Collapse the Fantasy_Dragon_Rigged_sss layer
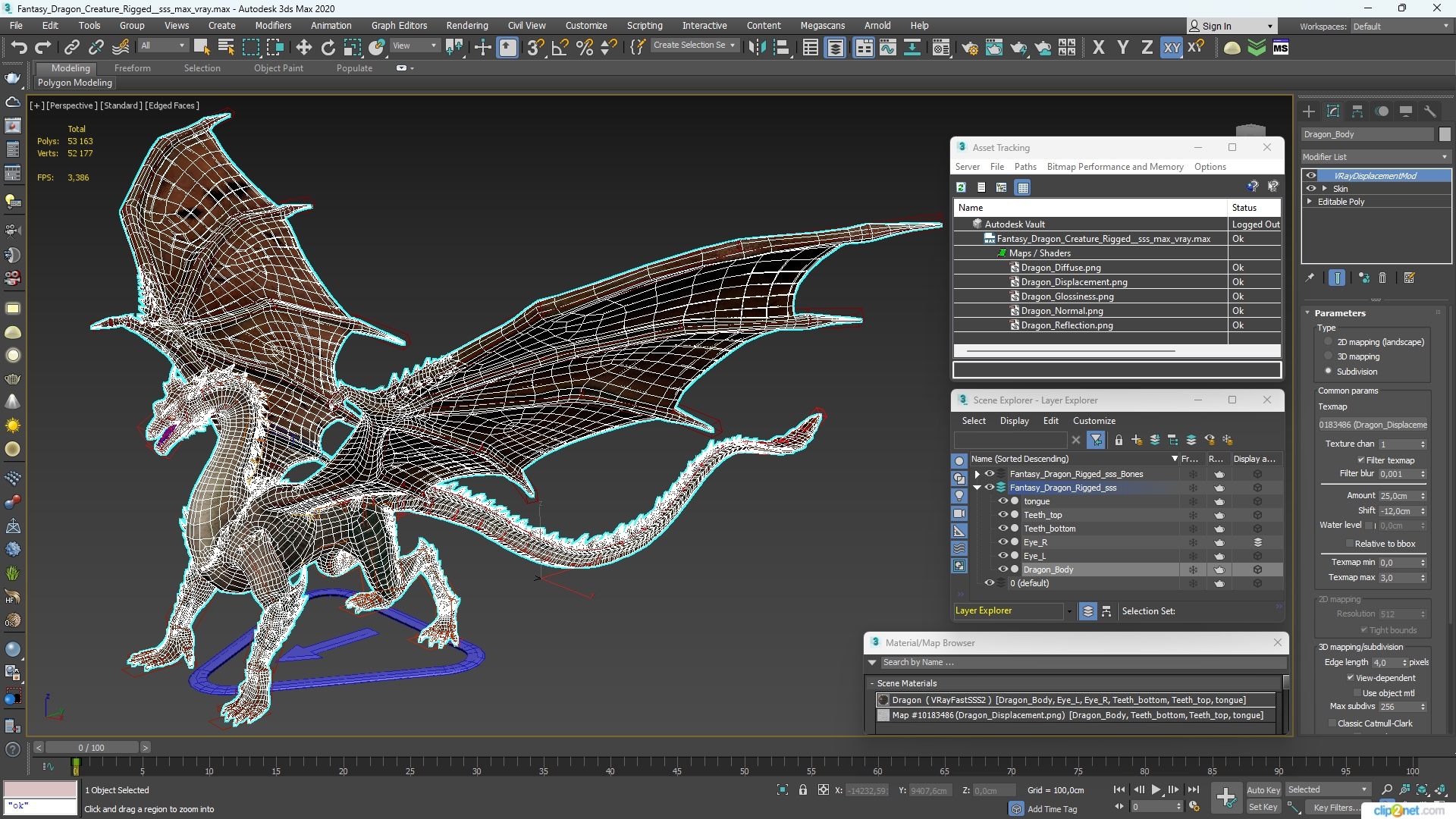This screenshot has height=819, width=1456. click(x=977, y=488)
